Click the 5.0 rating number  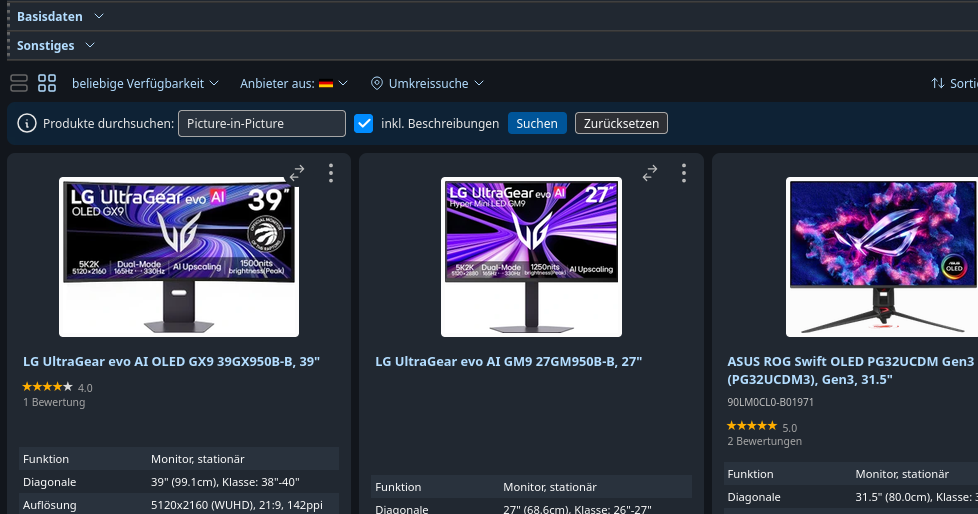790,428
